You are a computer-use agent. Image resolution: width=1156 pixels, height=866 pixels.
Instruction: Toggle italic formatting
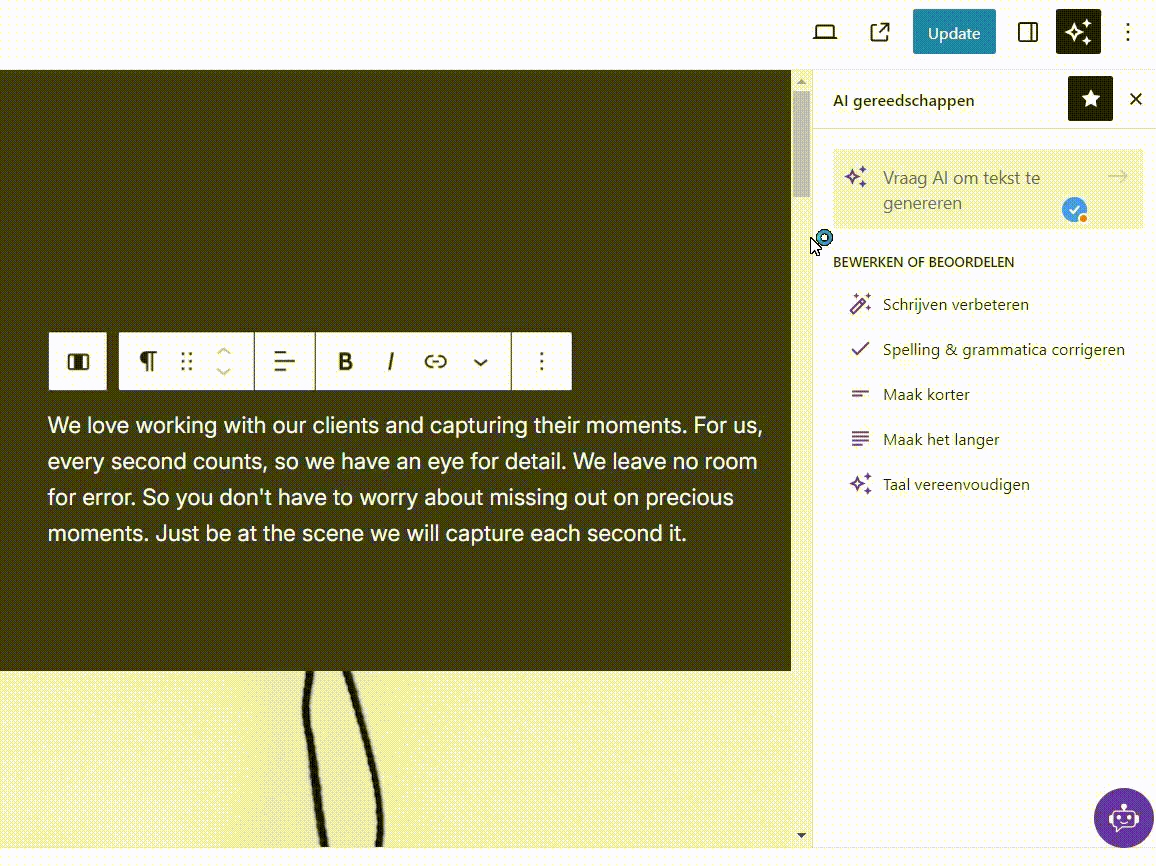coord(391,361)
